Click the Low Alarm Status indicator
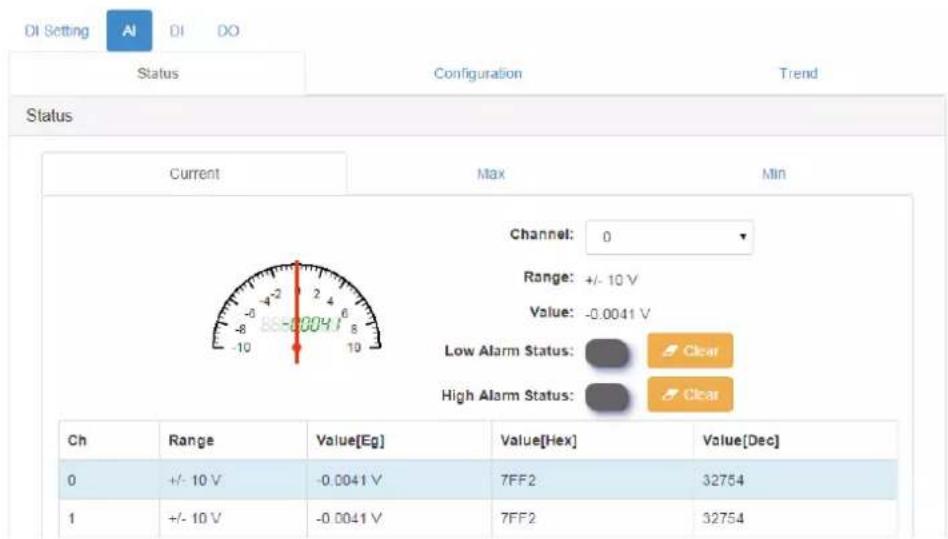Viewport: 948px width, 539px height. tap(607, 352)
